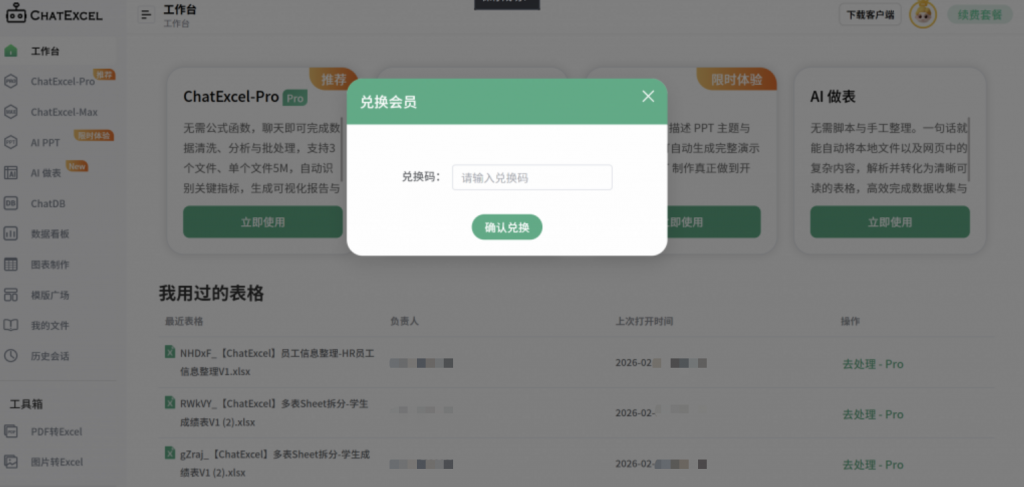Click the Excel icon of RWkVY file
The image size is (1024, 487).
tap(170, 403)
